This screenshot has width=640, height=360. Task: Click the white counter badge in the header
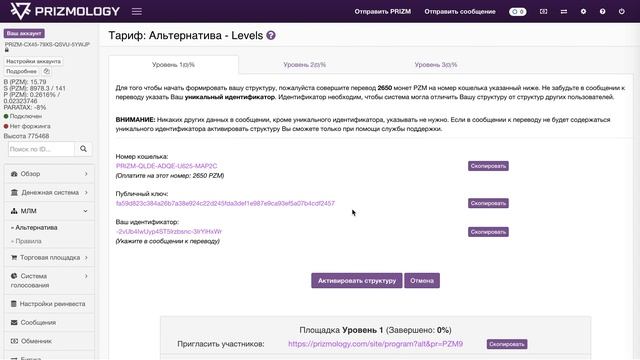coord(518,11)
